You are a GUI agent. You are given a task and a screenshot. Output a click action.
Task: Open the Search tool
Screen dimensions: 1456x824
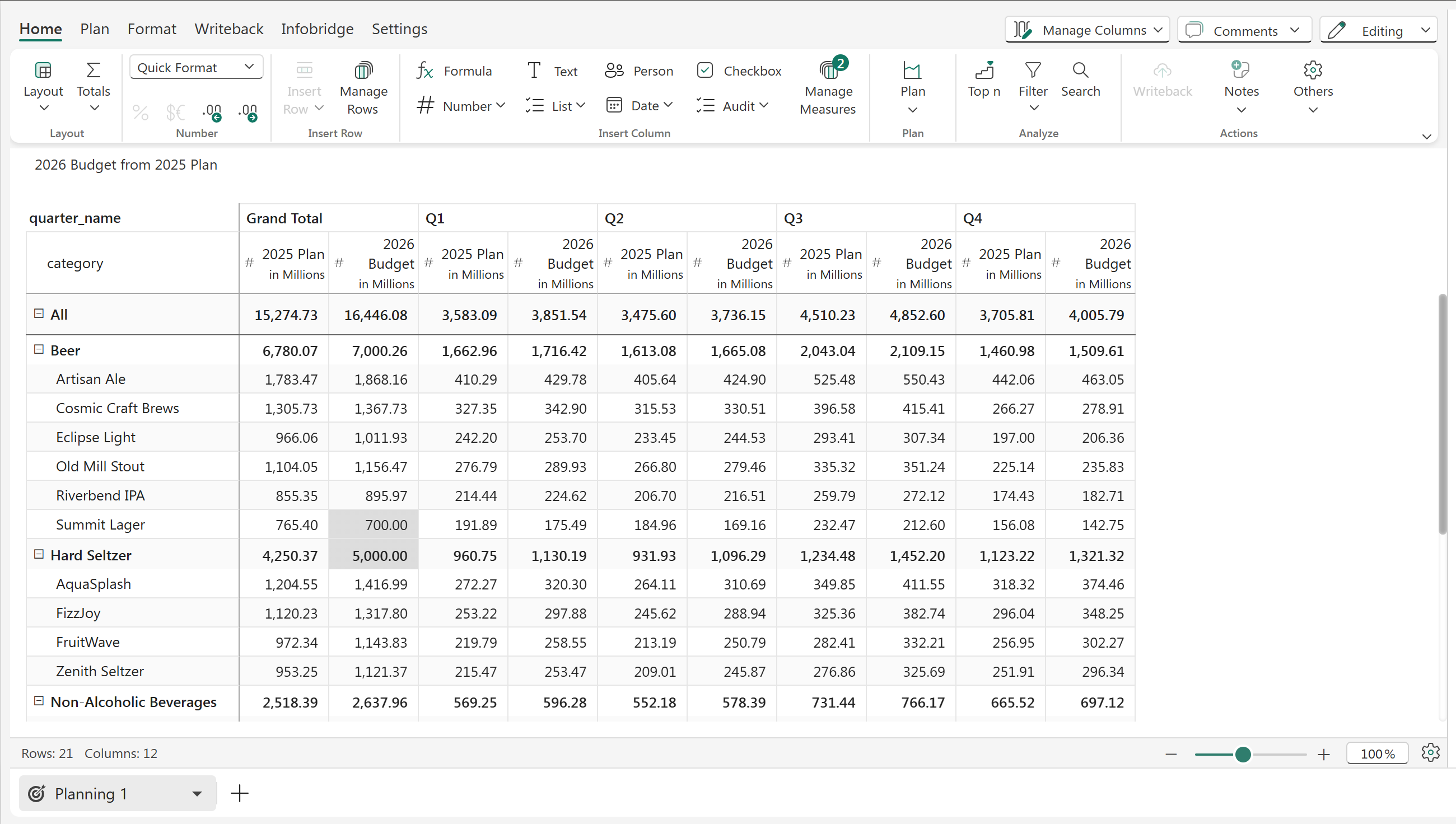tap(1080, 79)
